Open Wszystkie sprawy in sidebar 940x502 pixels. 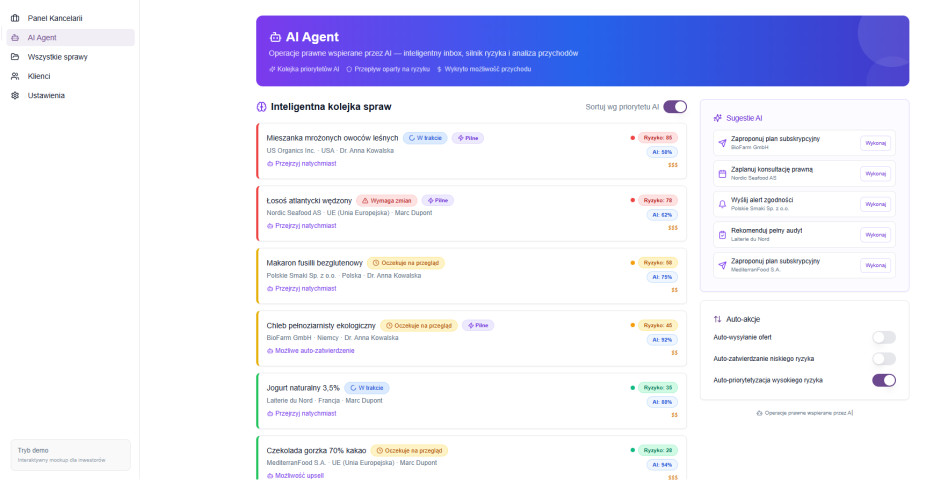[x=57, y=57]
